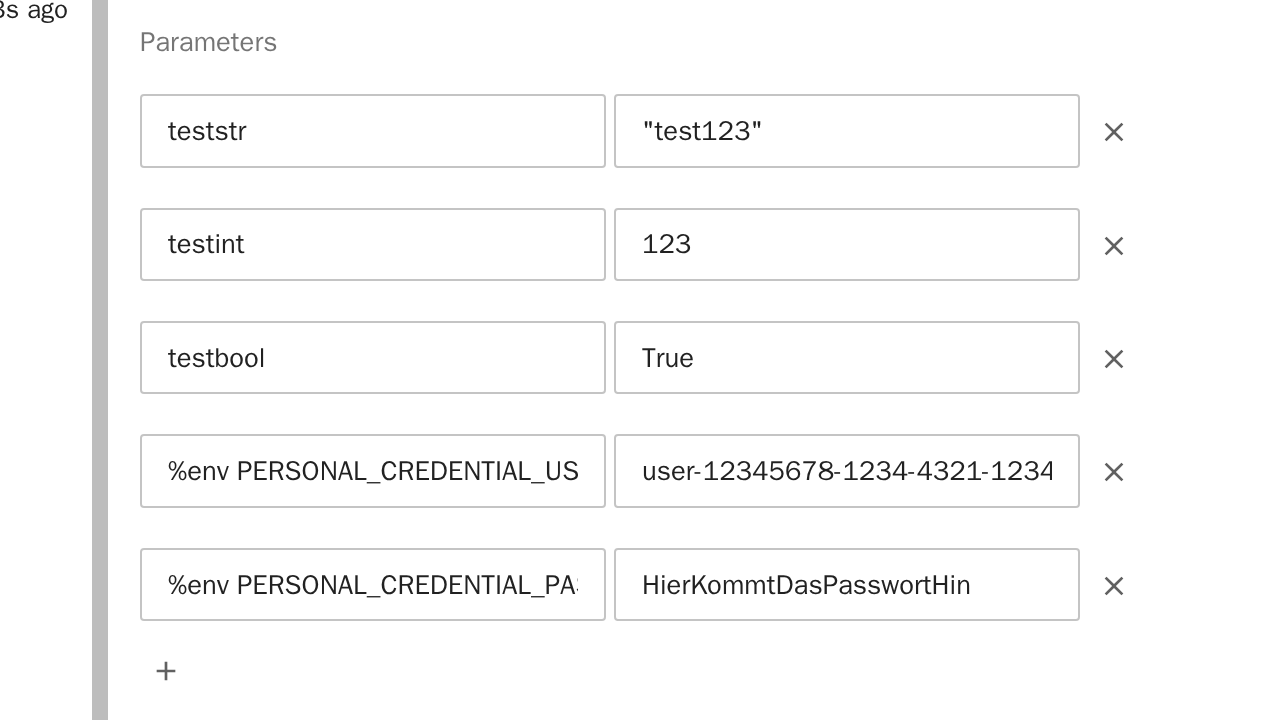Viewport: 1280px width, 720px height.
Task: Remove the HierKommtDasPasswortHin parameter row
Action: (x=1113, y=586)
